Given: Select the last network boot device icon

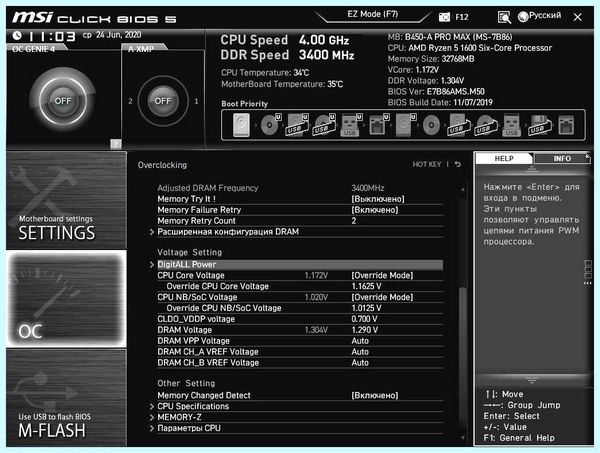Looking at the screenshot, I should pos(566,125).
